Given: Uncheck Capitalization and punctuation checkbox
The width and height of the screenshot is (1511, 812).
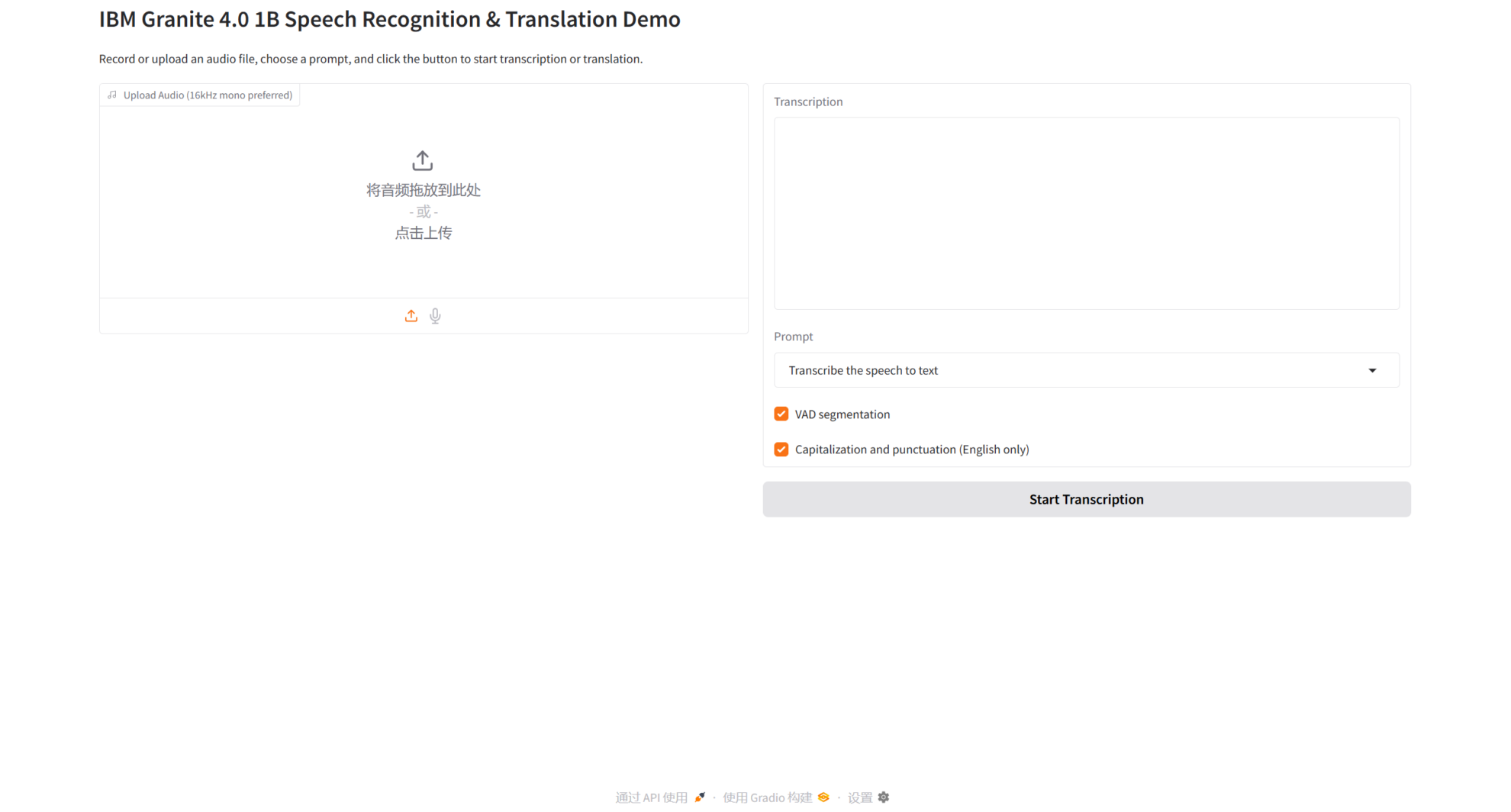Looking at the screenshot, I should 781,449.
